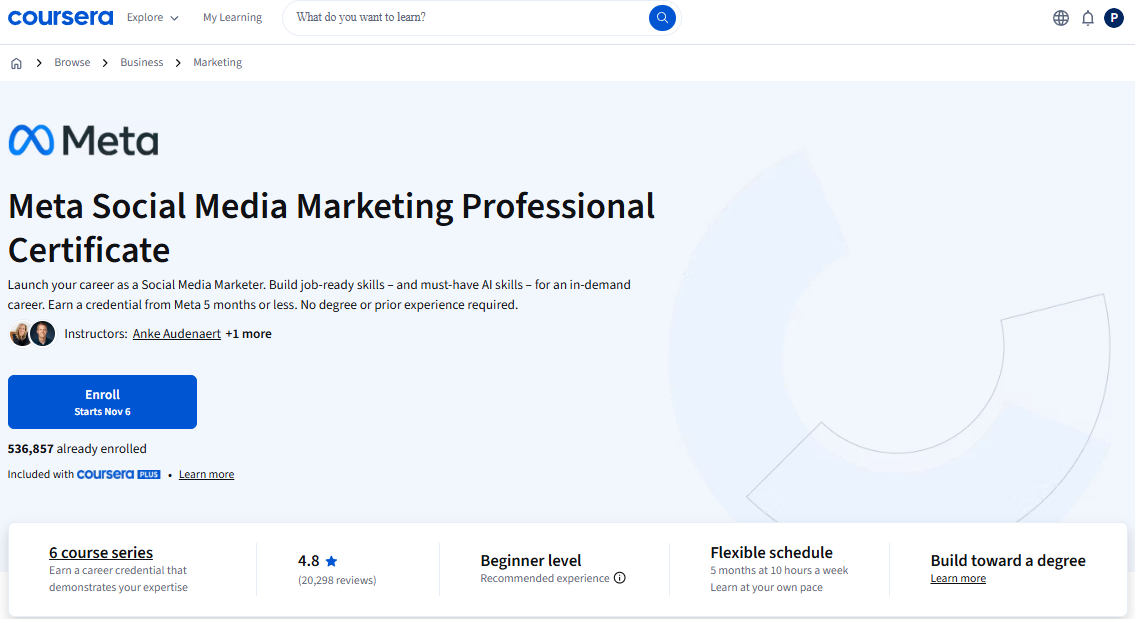Select Business in the breadcrumb trail

141,62
